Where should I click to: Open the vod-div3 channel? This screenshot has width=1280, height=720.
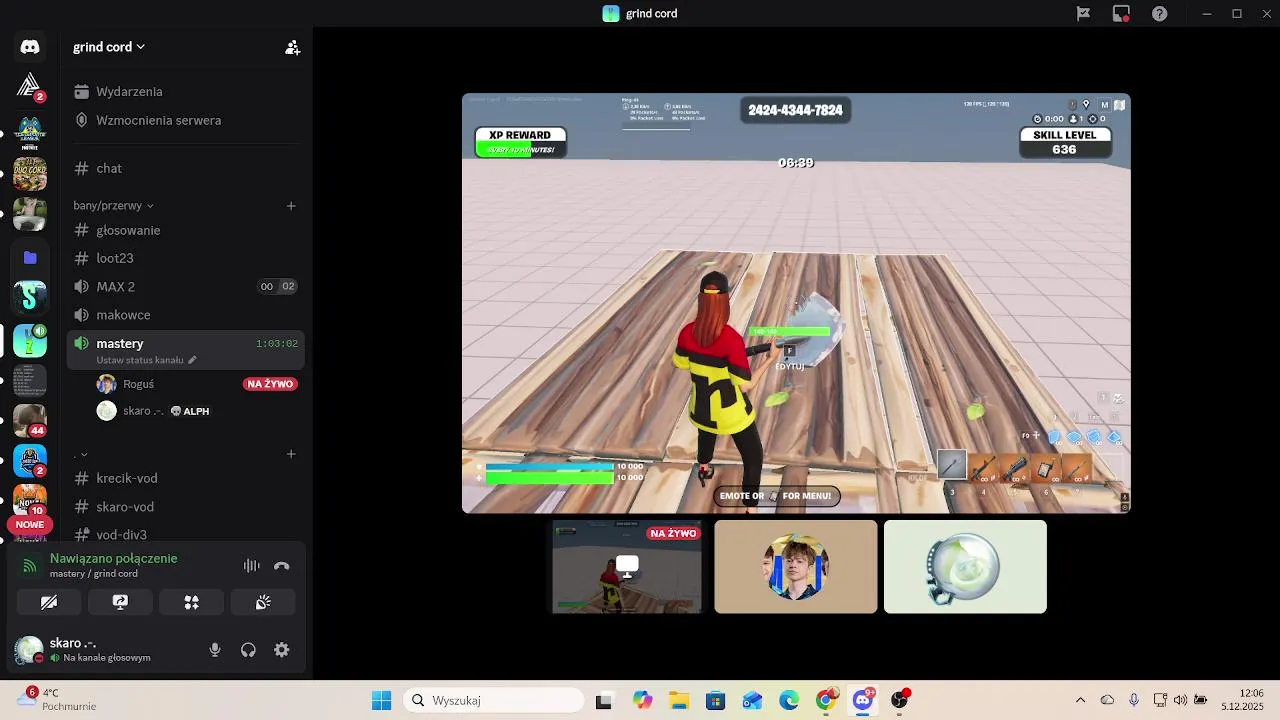point(186,535)
